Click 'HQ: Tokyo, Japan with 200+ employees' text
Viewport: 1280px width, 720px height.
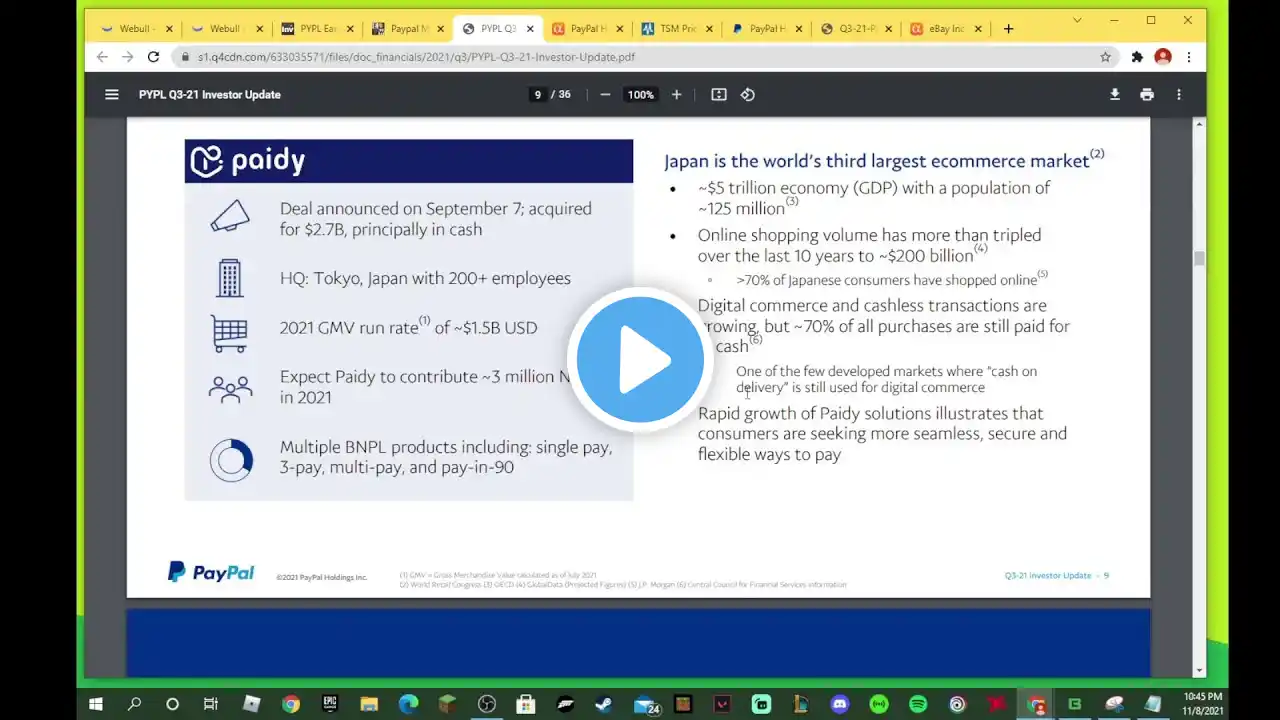(x=425, y=278)
